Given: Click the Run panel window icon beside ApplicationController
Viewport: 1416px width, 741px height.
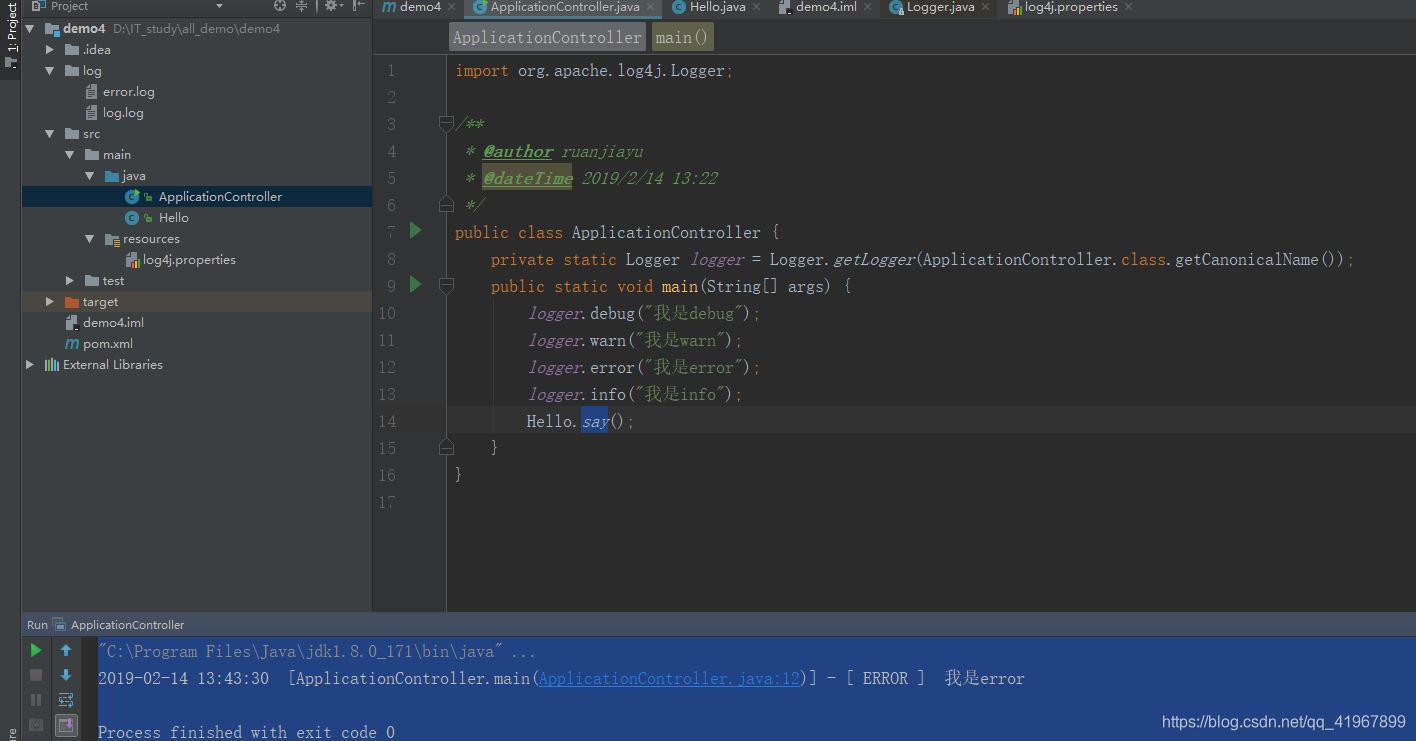Looking at the screenshot, I should (59, 625).
